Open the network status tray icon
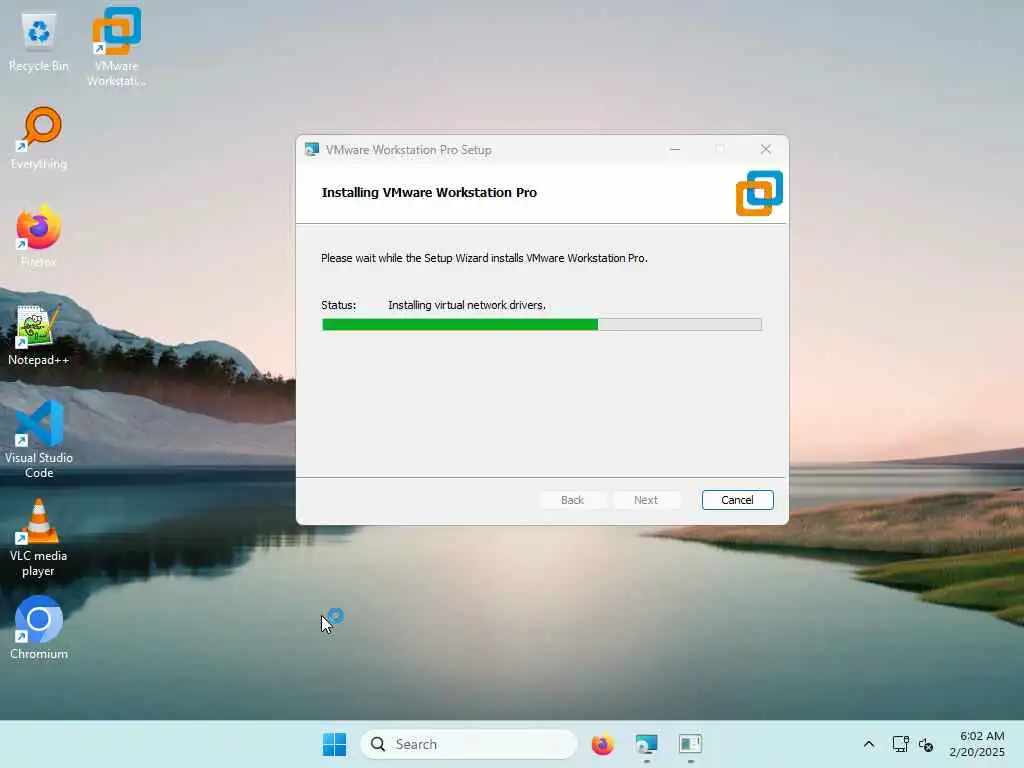 (900, 744)
